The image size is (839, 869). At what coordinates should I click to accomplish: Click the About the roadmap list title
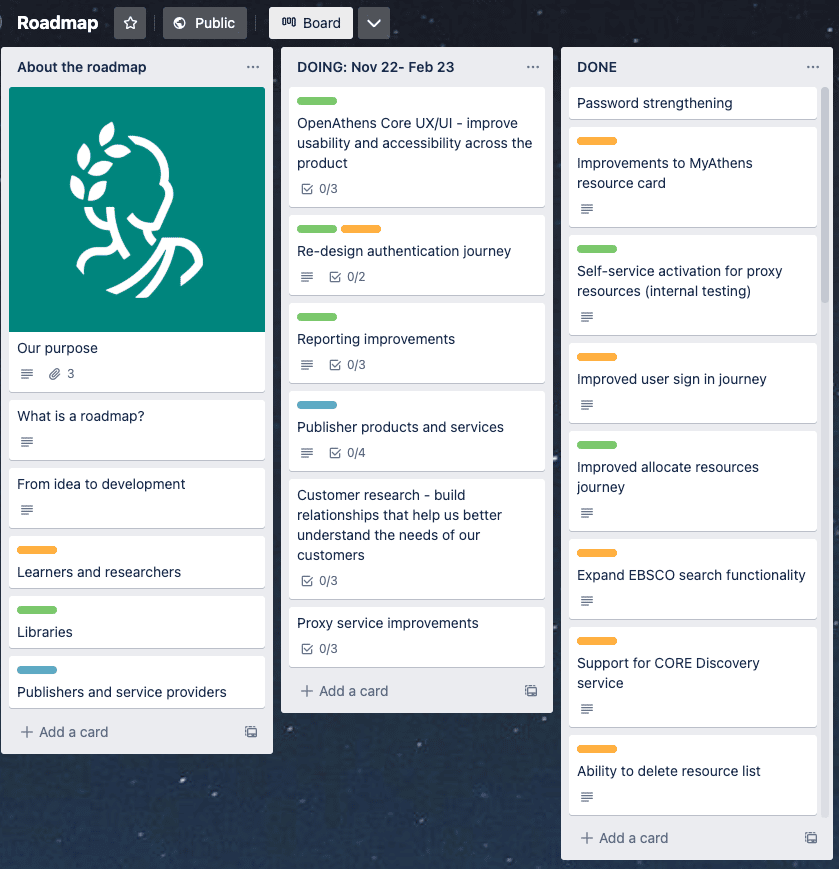(82, 67)
